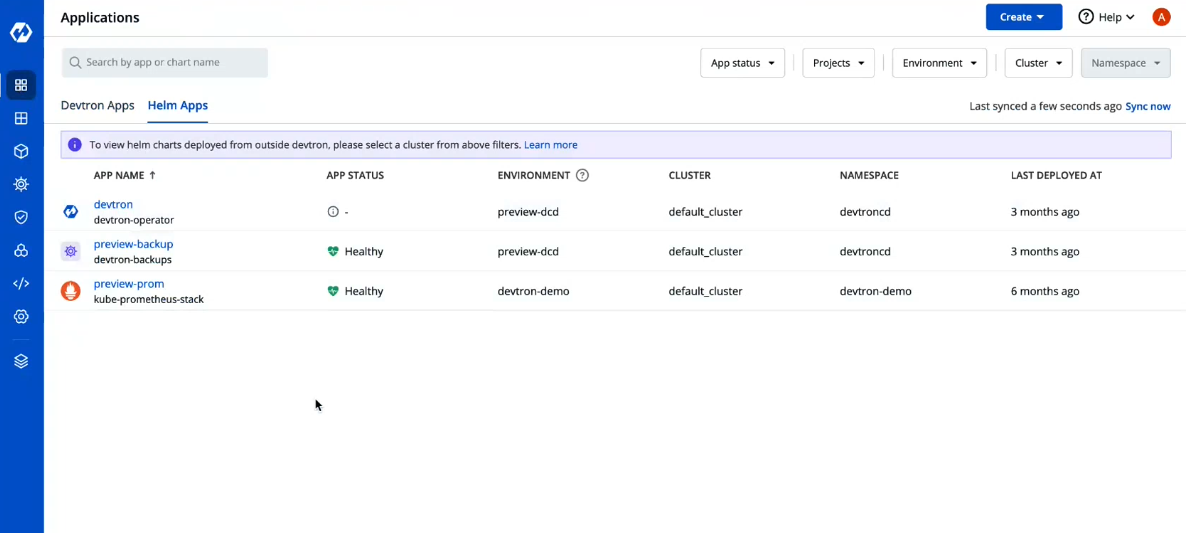1186x533 pixels.
Task: Open the App status filter dropdown
Action: pyautogui.click(x=742, y=63)
